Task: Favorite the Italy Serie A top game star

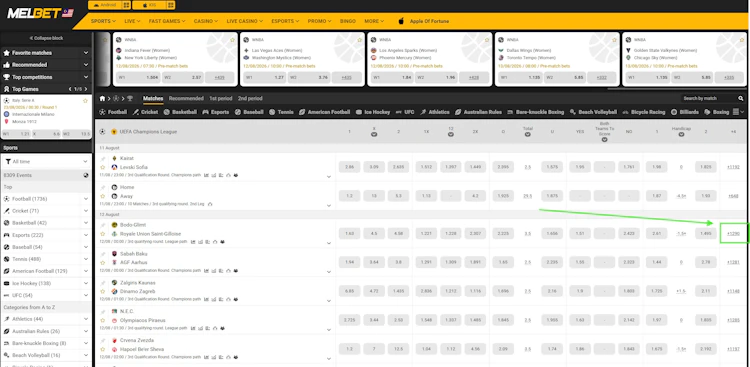Action: click(x=85, y=101)
